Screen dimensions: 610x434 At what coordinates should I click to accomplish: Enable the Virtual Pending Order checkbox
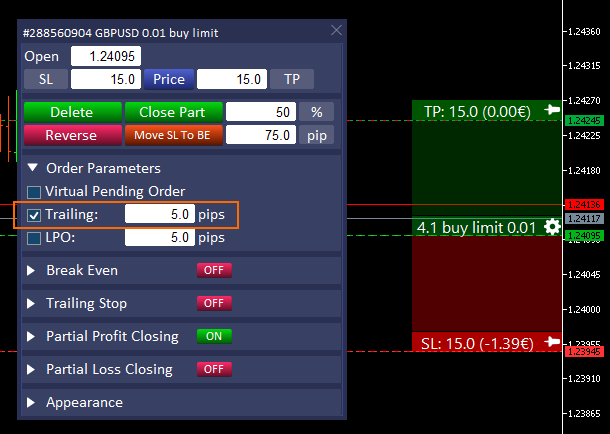(x=34, y=191)
